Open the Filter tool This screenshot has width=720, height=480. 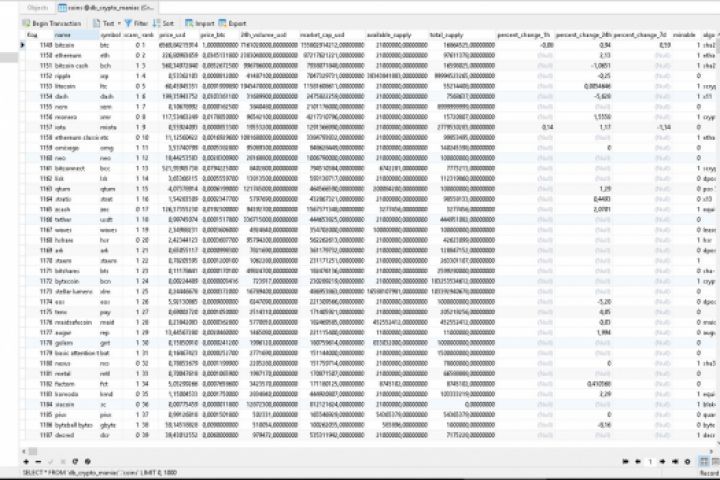pyautogui.click(x=136, y=23)
